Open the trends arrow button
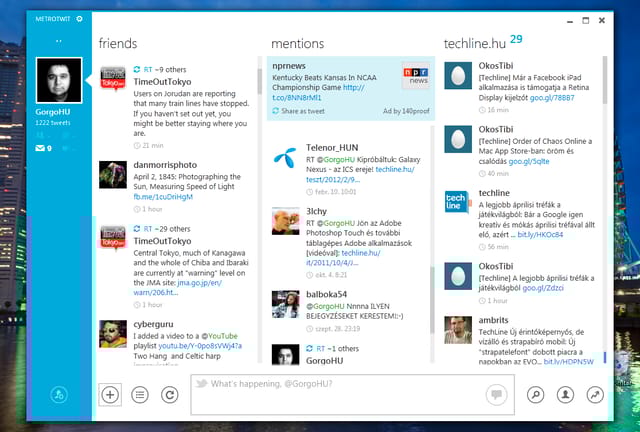This screenshot has width=640, height=432. (x=595, y=395)
